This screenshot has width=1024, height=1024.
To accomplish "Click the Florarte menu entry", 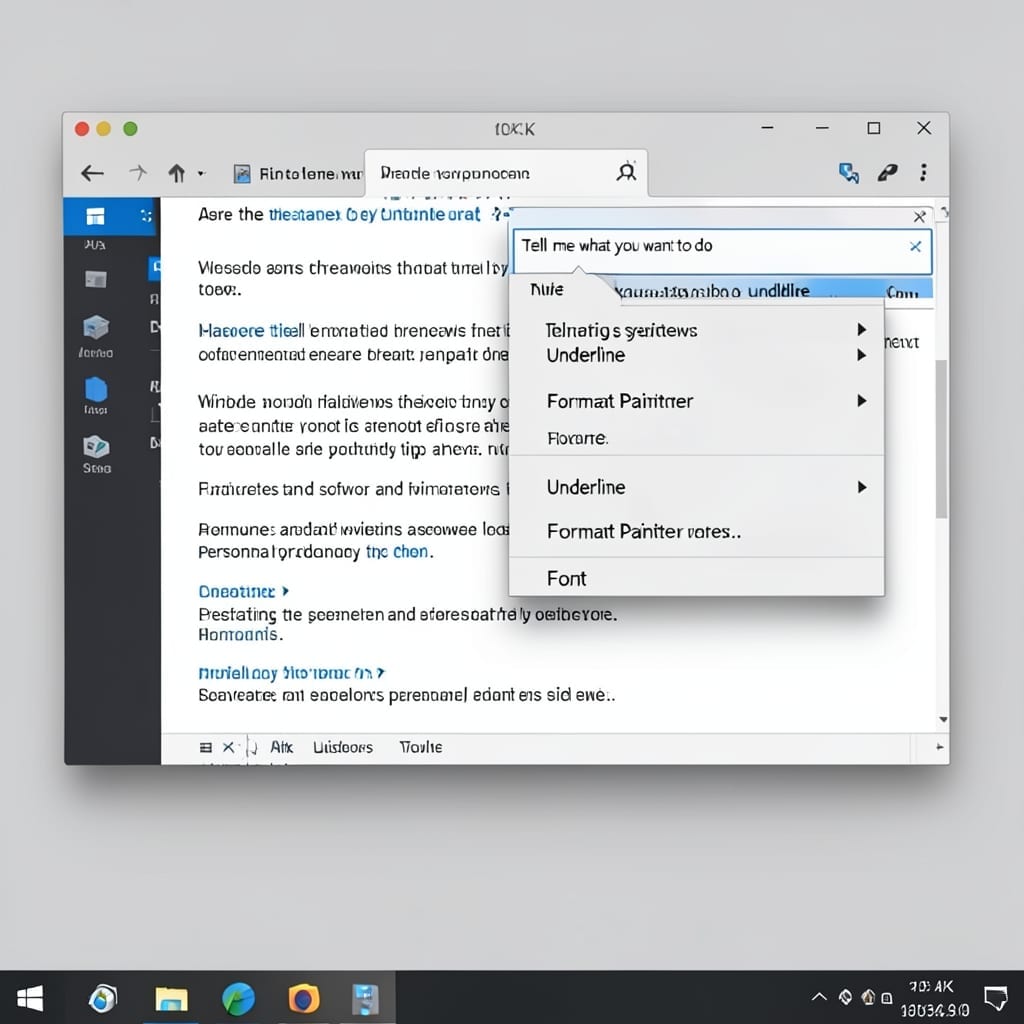I will tap(577, 438).
